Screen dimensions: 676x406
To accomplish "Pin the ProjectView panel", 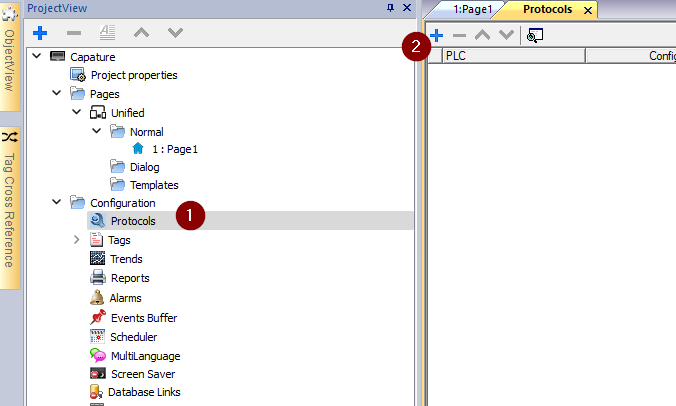I will tap(390, 8).
